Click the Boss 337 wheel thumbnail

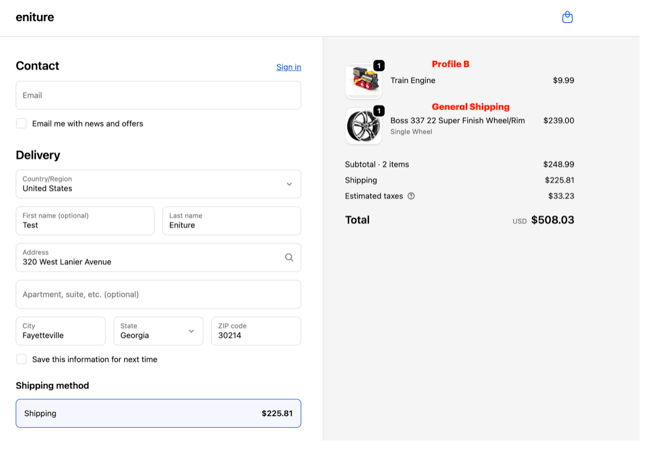tap(362, 126)
